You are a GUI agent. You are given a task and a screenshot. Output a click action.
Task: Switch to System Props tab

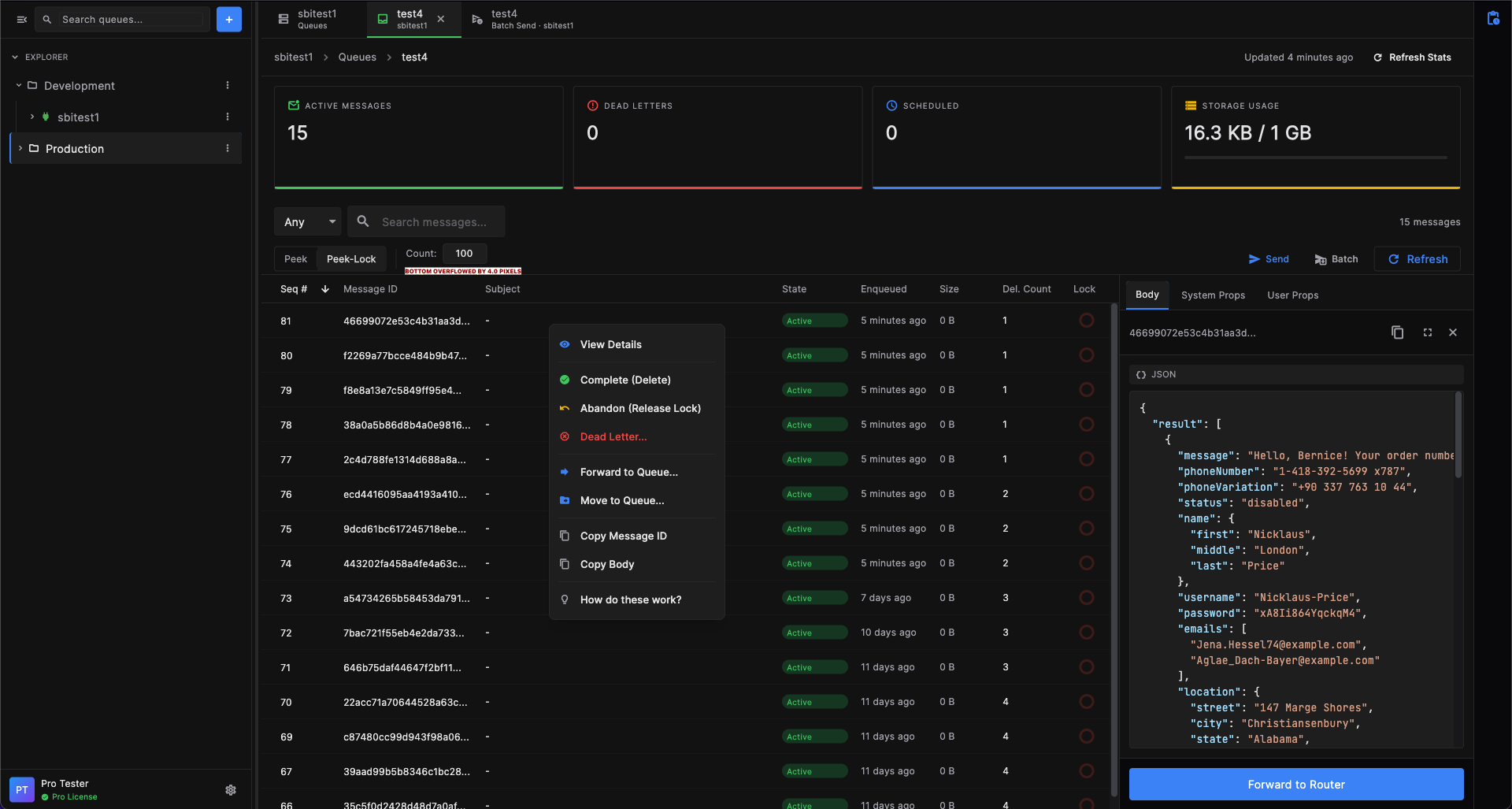pyautogui.click(x=1213, y=295)
